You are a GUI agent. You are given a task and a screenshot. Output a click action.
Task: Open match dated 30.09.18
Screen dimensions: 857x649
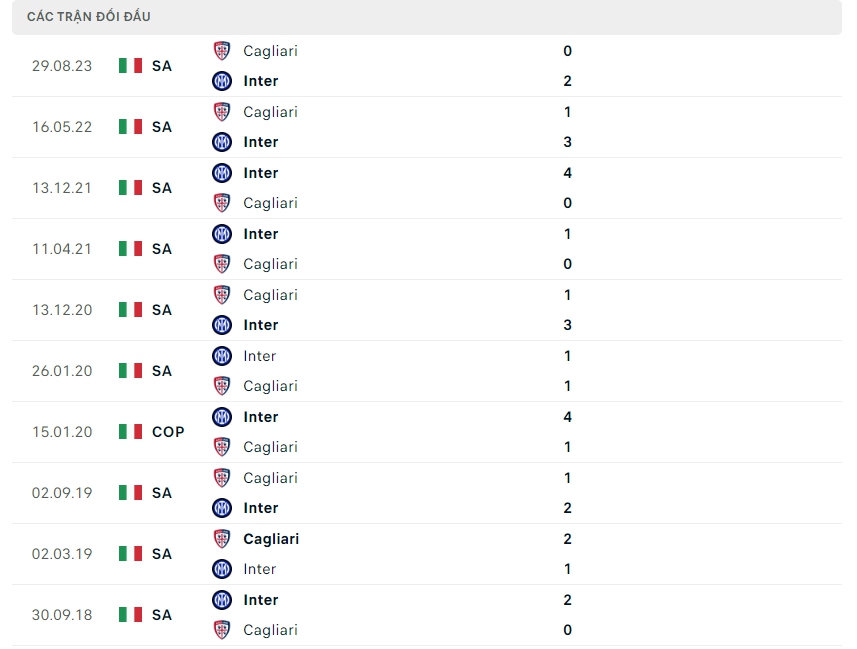coord(62,615)
